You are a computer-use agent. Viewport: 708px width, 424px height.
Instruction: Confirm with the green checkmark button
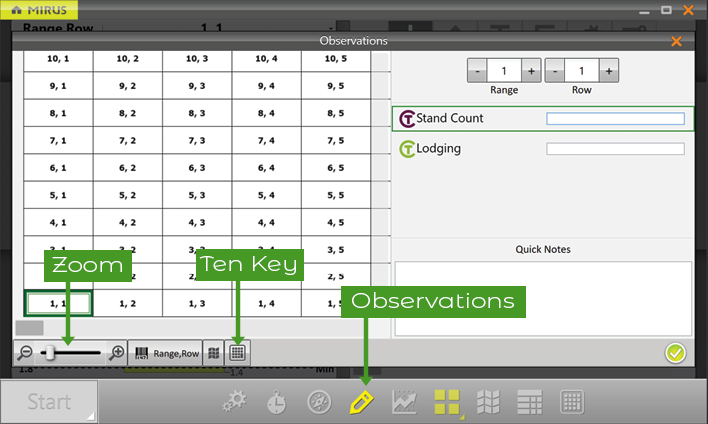point(676,352)
